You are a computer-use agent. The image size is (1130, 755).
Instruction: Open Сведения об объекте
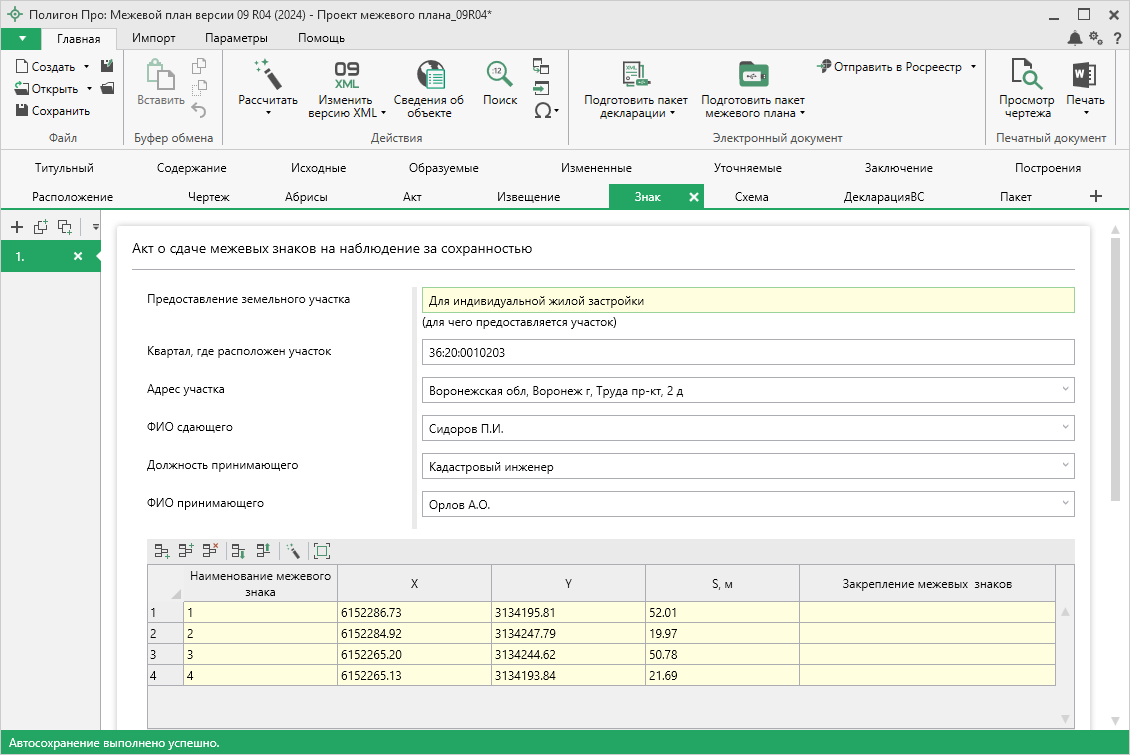428,76
